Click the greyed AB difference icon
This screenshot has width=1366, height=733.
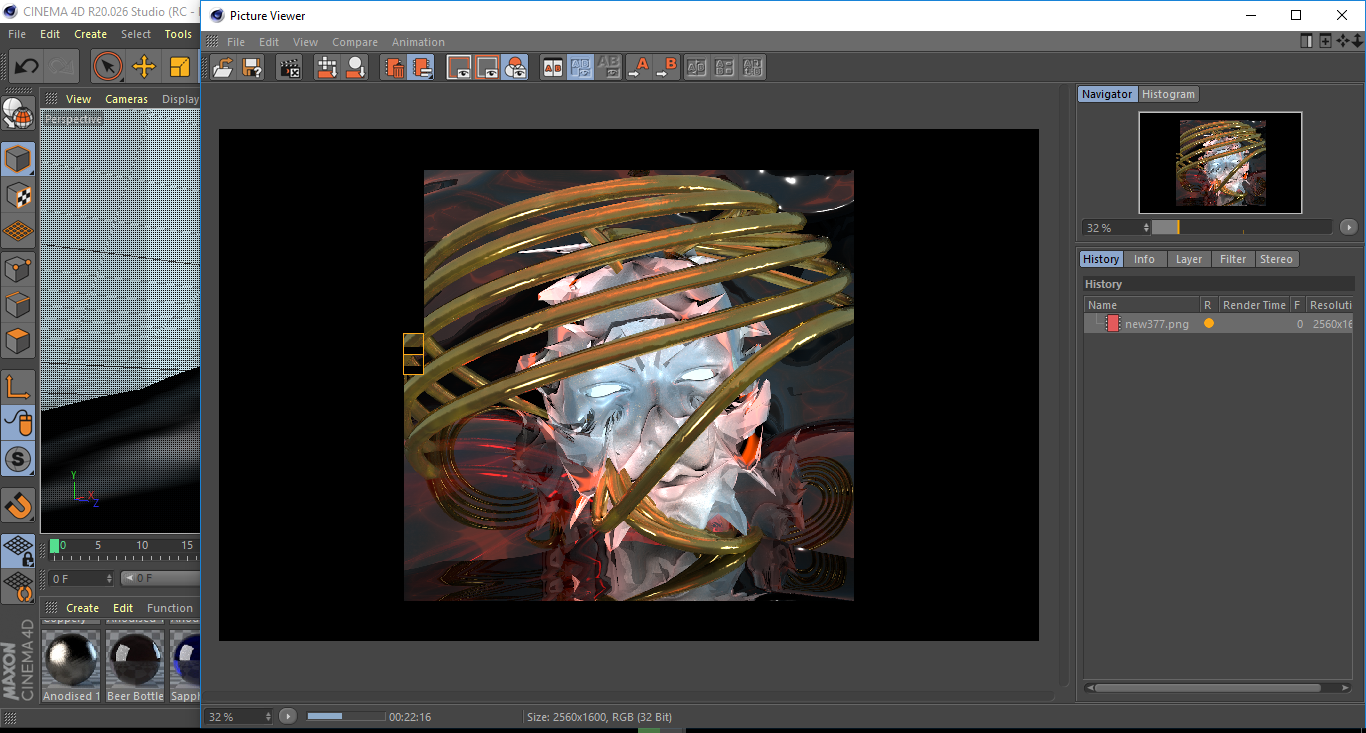[608, 68]
